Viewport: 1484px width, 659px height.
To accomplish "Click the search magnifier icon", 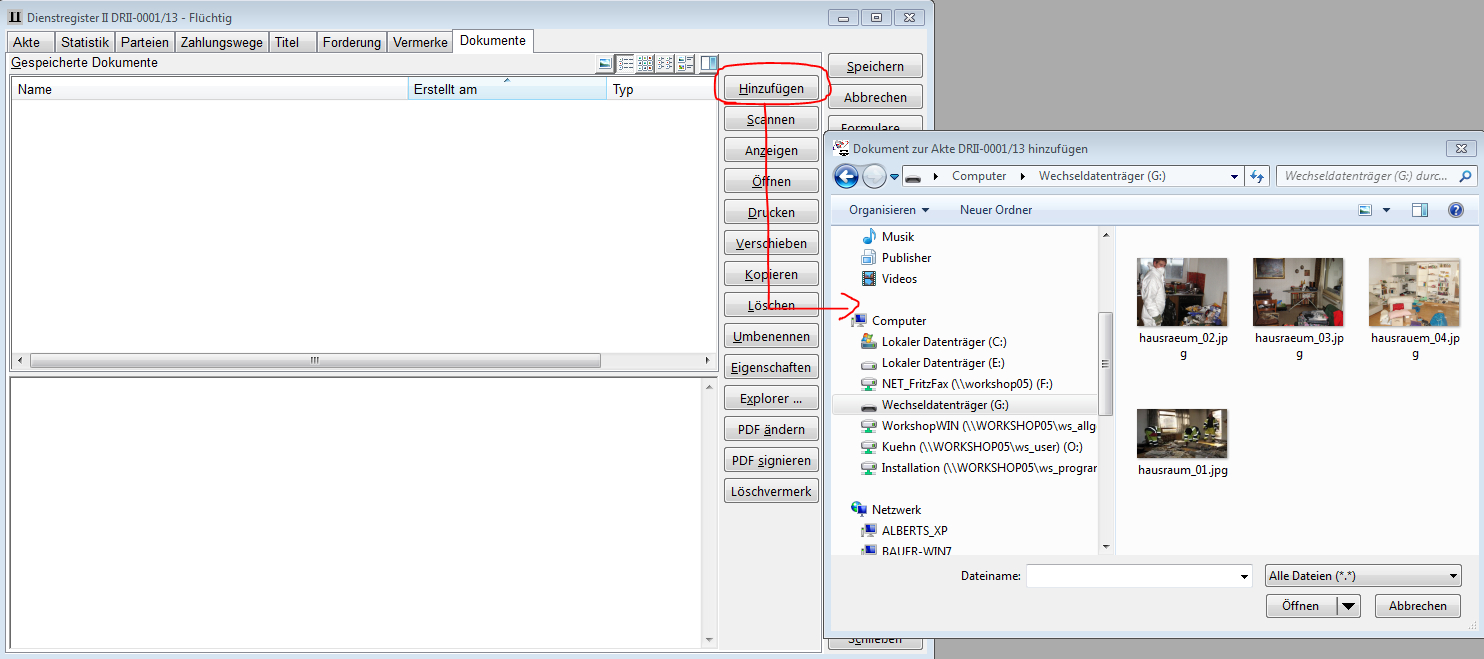I will [1466, 176].
